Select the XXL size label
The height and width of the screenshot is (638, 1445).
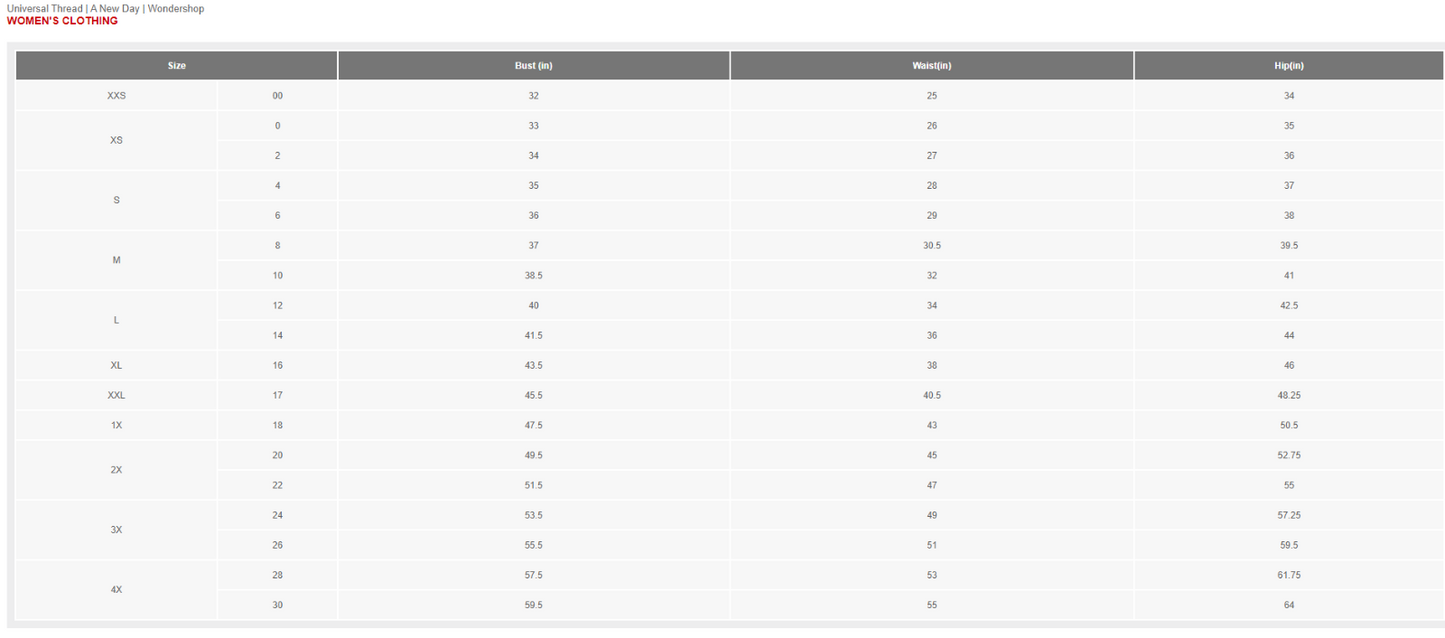pyautogui.click(x=117, y=396)
